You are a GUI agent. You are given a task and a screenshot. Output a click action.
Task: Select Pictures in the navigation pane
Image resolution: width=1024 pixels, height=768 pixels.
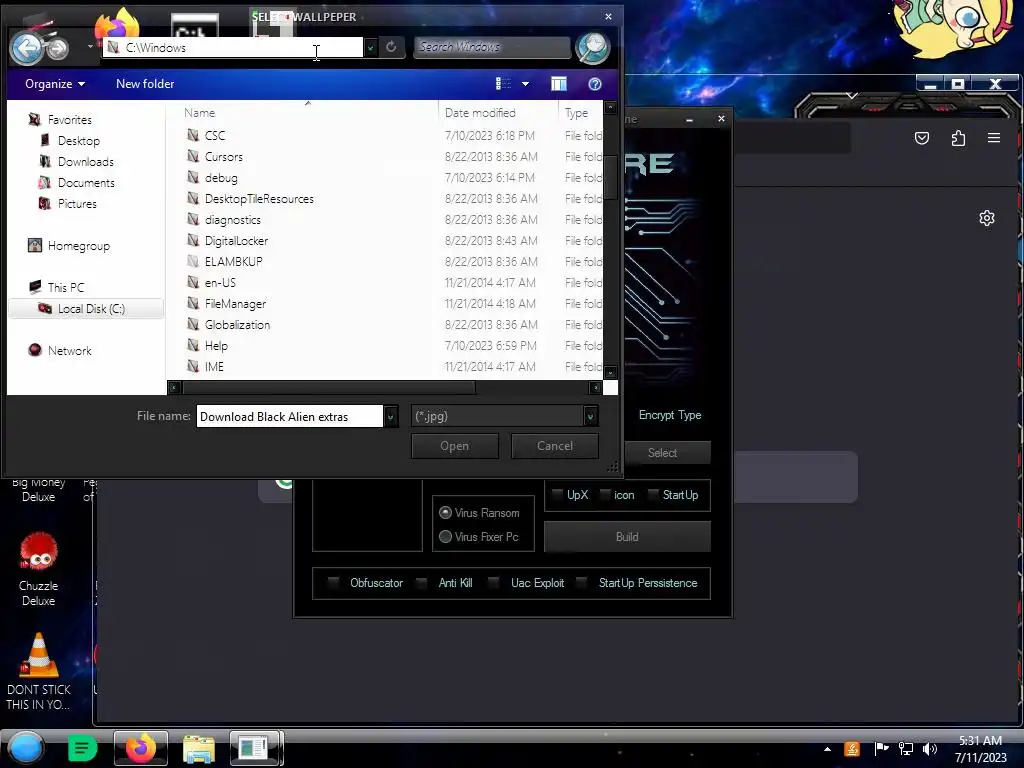(x=77, y=203)
